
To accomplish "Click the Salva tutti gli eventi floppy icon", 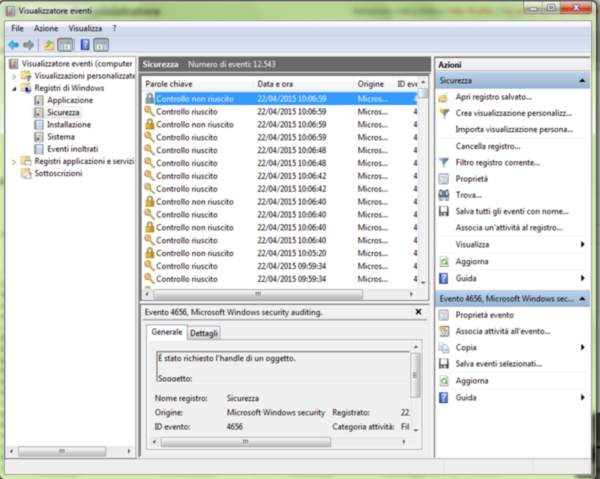I will coord(443,211).
